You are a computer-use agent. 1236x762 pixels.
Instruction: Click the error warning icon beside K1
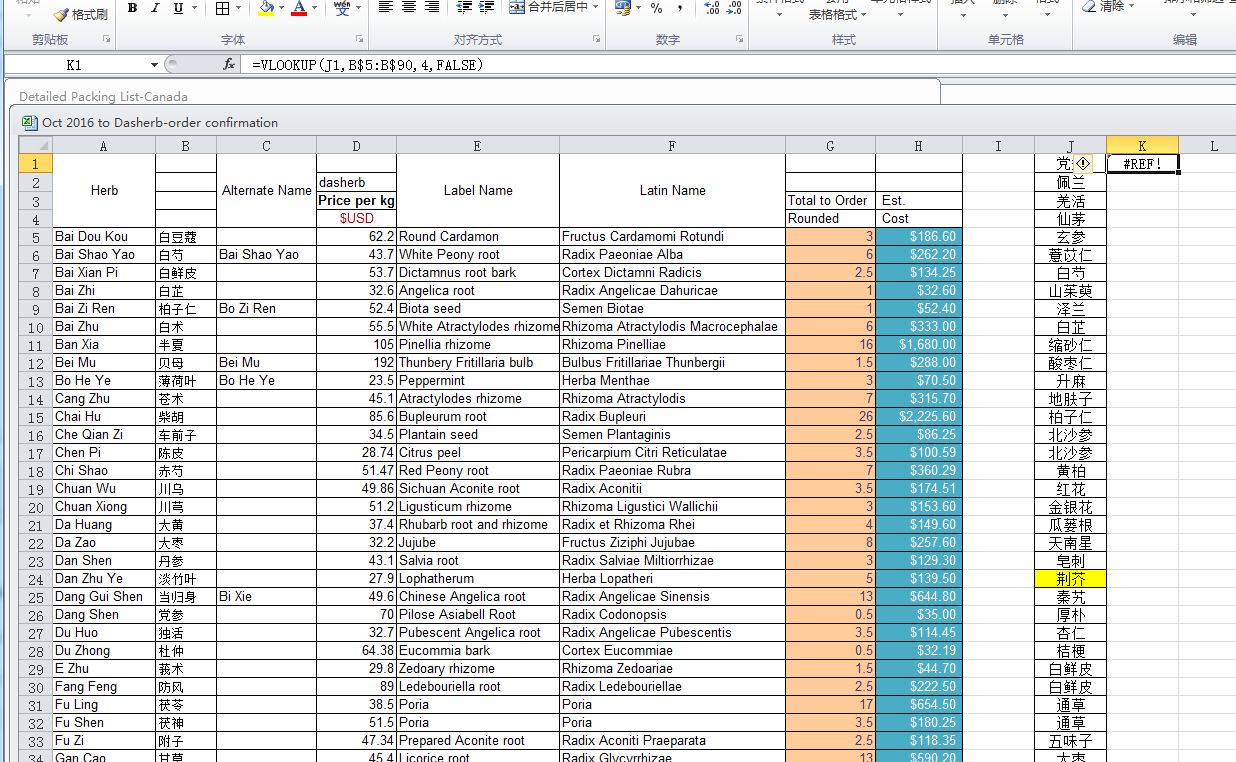pyautogui.click(x=1082, y=163)
